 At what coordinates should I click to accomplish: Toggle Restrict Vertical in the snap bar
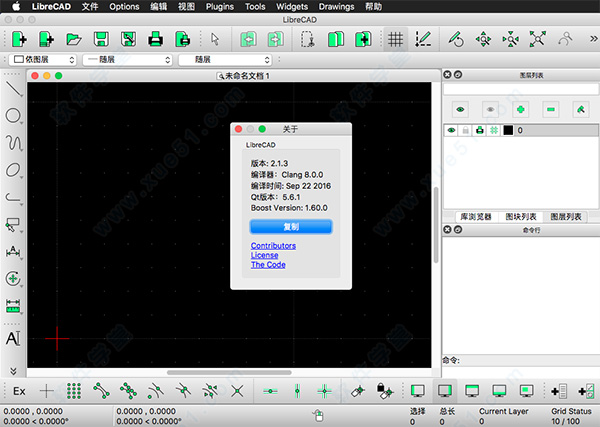pos(297,391)
